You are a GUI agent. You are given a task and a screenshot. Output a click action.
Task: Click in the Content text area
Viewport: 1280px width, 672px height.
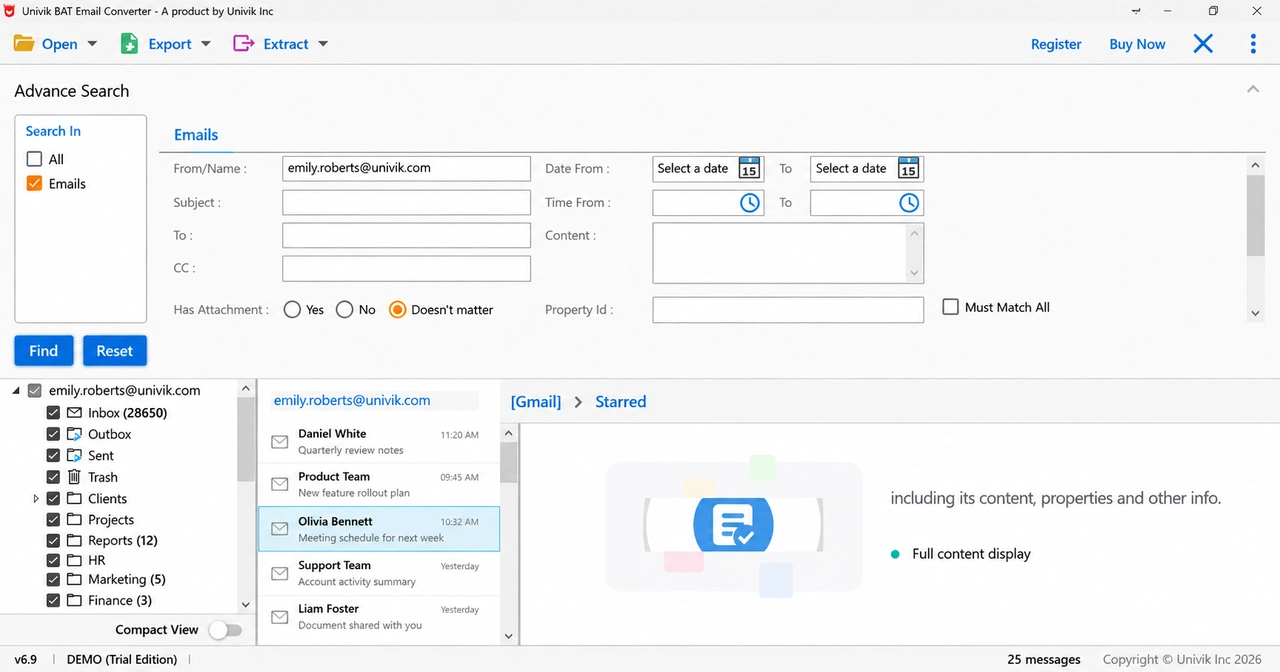click(788, 253)
